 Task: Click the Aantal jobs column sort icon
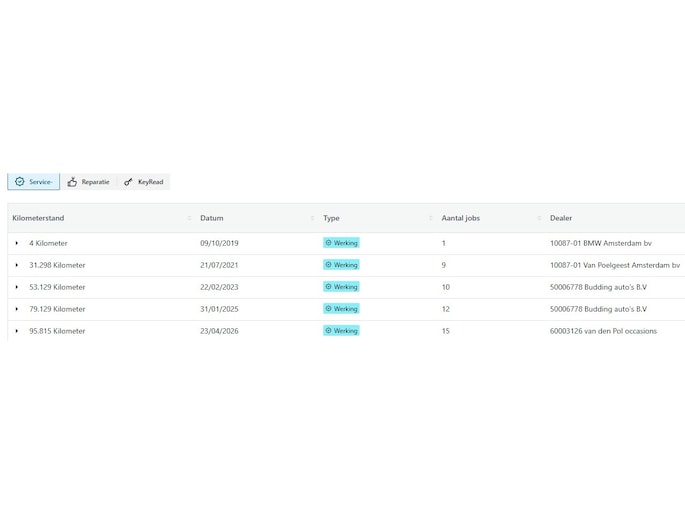[x=539, y=218]
